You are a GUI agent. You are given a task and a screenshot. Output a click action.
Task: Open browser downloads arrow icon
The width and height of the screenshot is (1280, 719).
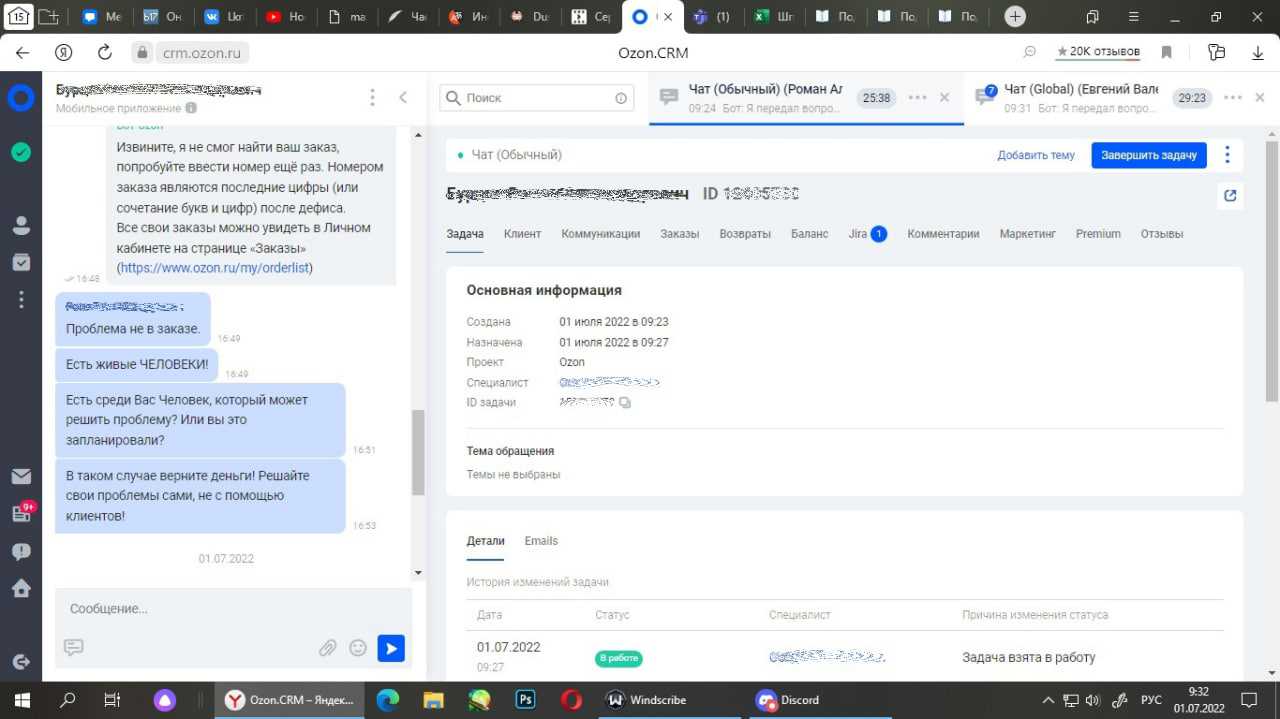pos(1258,52)
